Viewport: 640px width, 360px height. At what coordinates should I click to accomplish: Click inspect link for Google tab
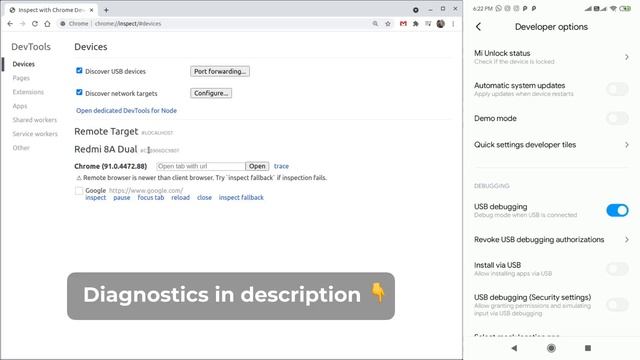(x=96, y=198)
